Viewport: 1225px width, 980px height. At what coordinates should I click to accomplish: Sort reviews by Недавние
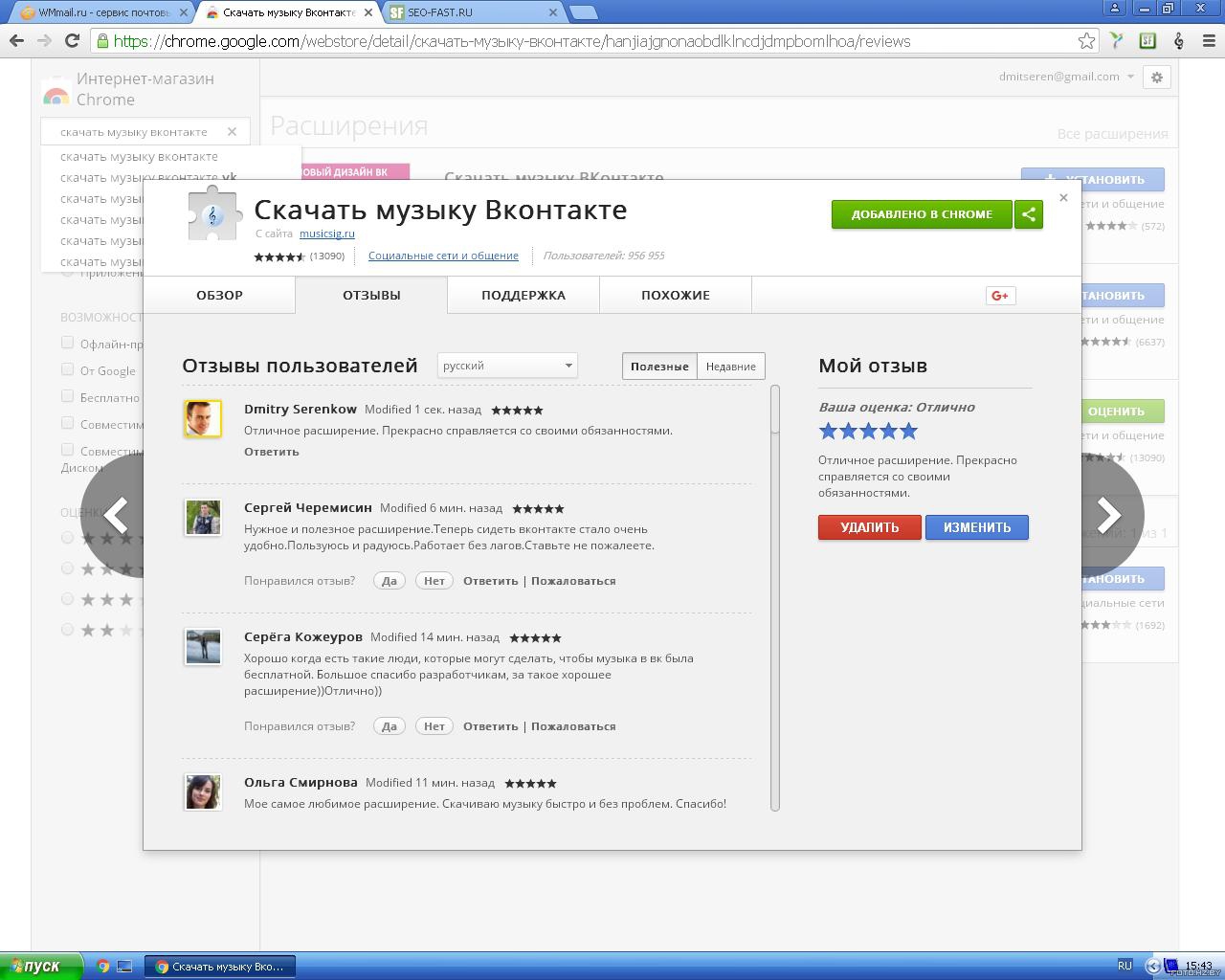[731, 366]
